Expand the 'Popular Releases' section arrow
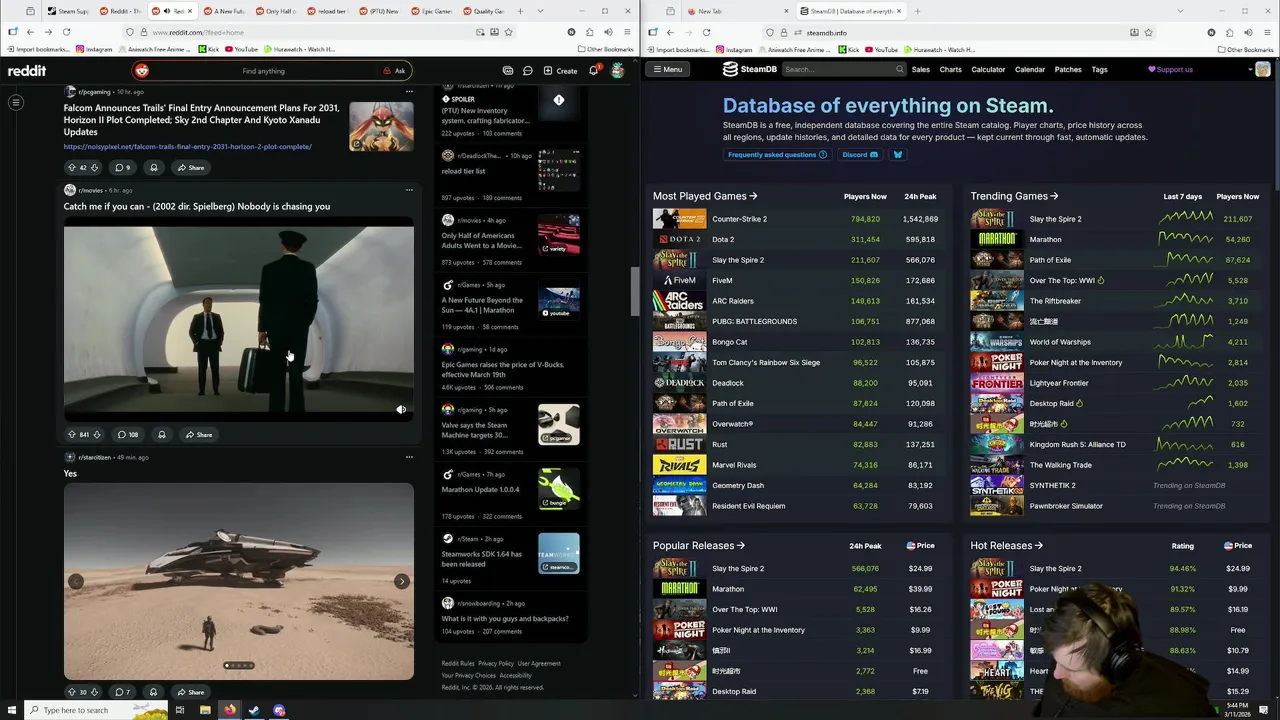Image resolution: width=1280 pixels, height=720 pixels. pyautogui.click(x=740, y=546)
